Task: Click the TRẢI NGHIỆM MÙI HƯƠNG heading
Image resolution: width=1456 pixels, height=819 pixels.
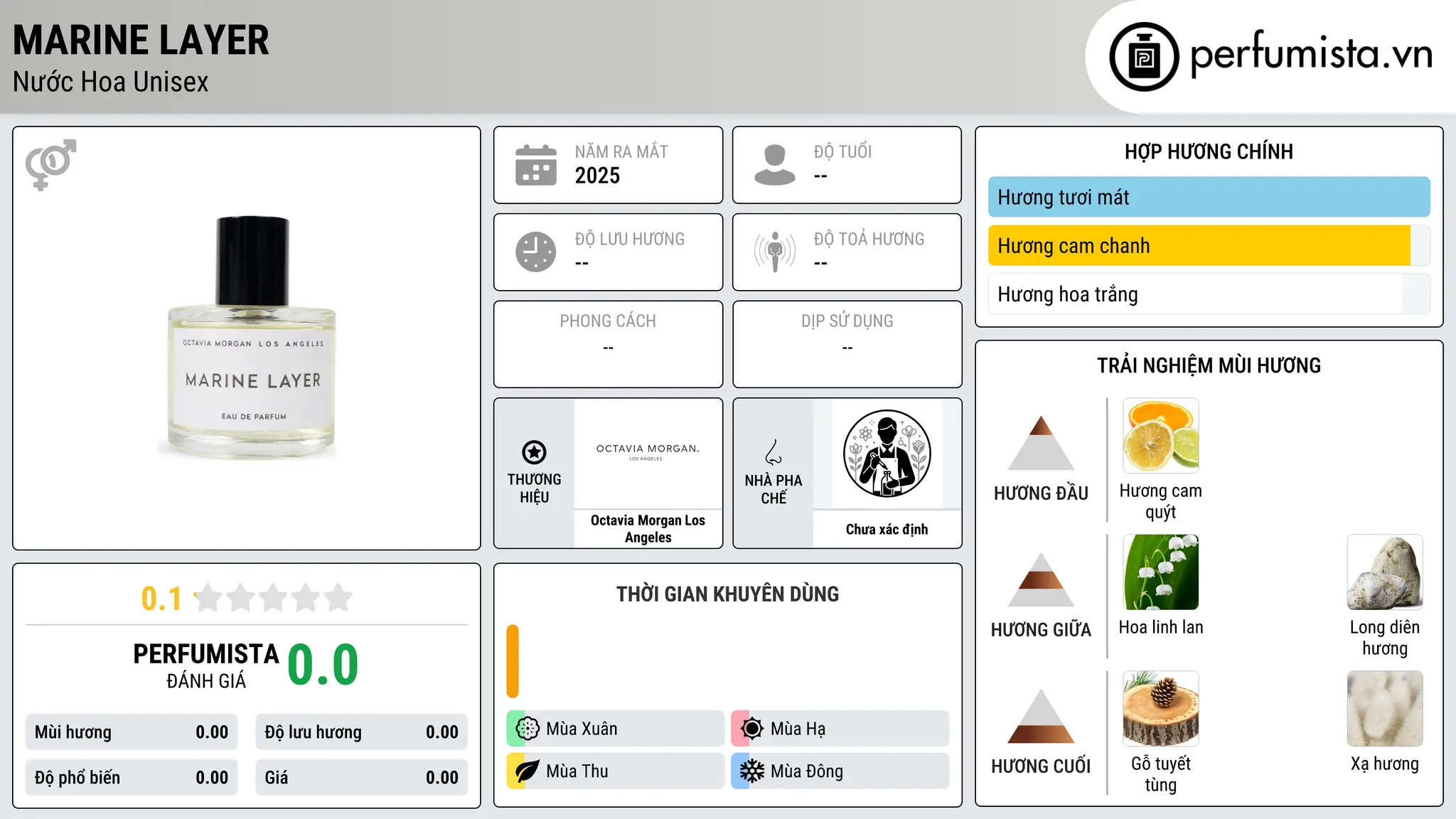Action: (1209, 365)
